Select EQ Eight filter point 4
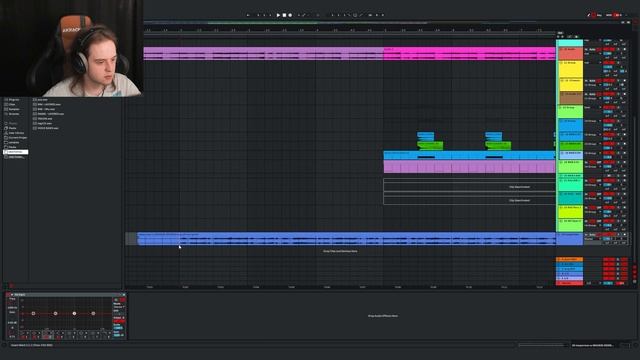640x360 pixels. pyautogui.click(x=93, y=313)
